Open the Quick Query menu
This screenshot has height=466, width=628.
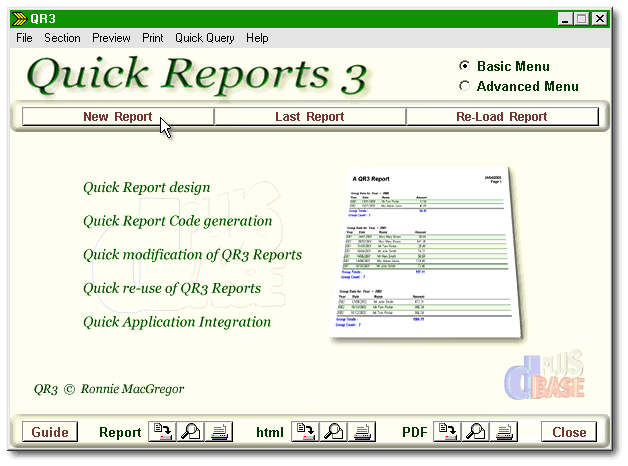point(205,38)
